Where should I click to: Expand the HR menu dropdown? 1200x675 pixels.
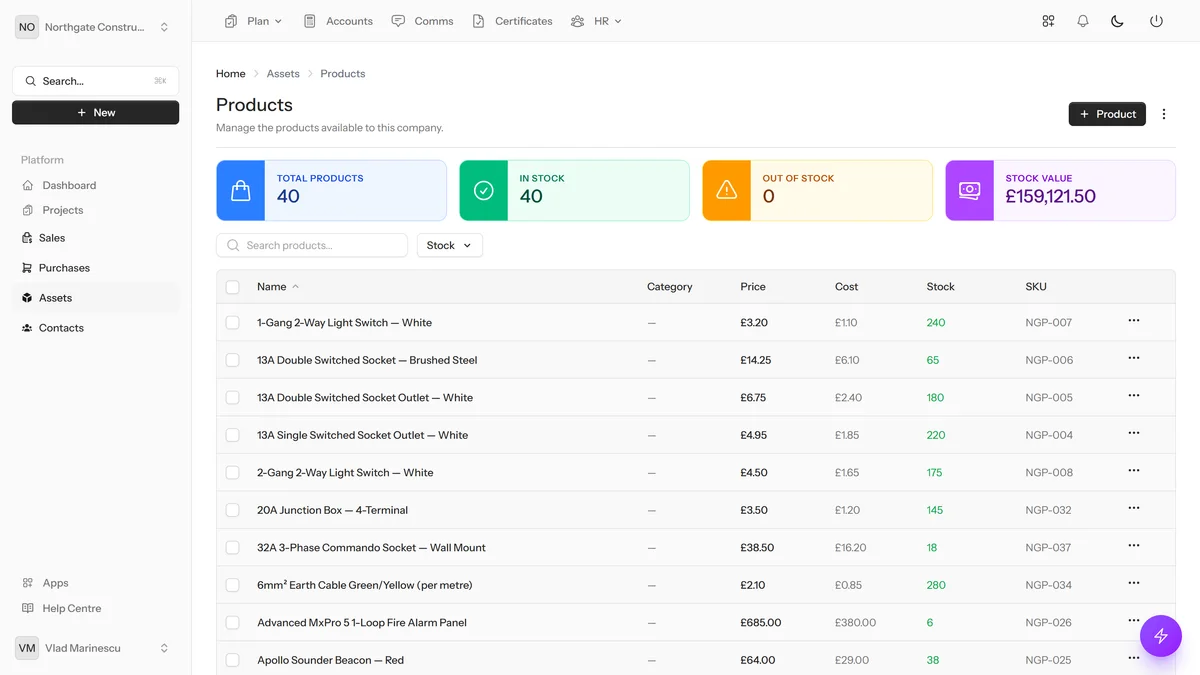point(596,21)
